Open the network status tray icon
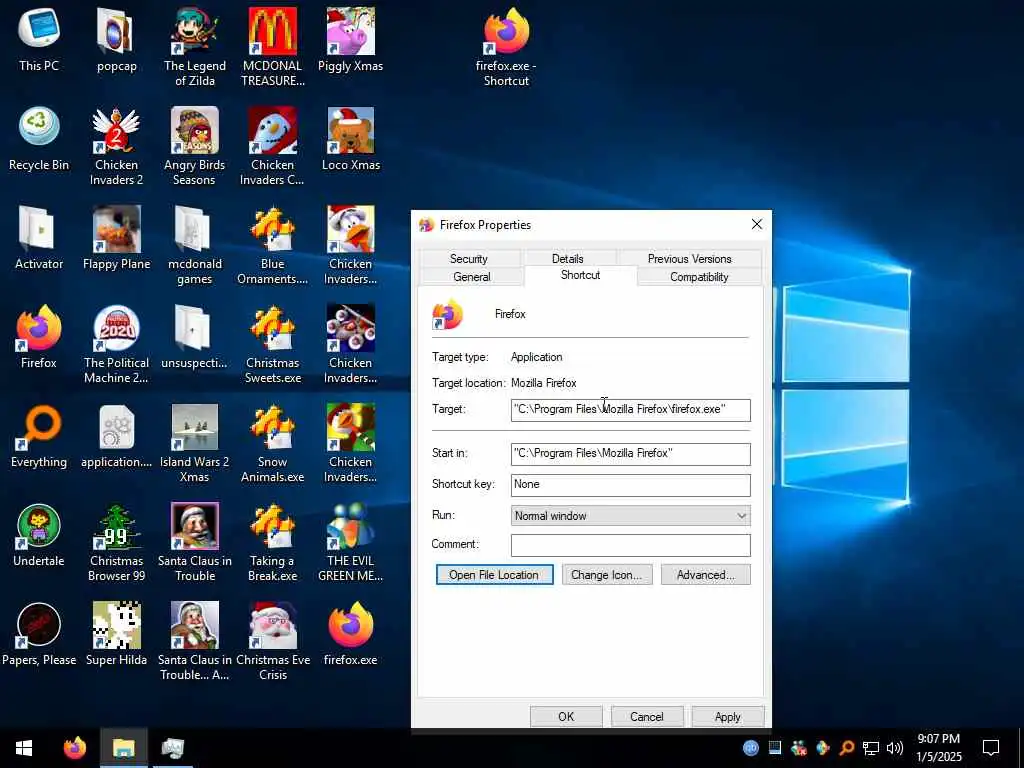The width and height of the screenshot is (1024, 768). [871, 748]
